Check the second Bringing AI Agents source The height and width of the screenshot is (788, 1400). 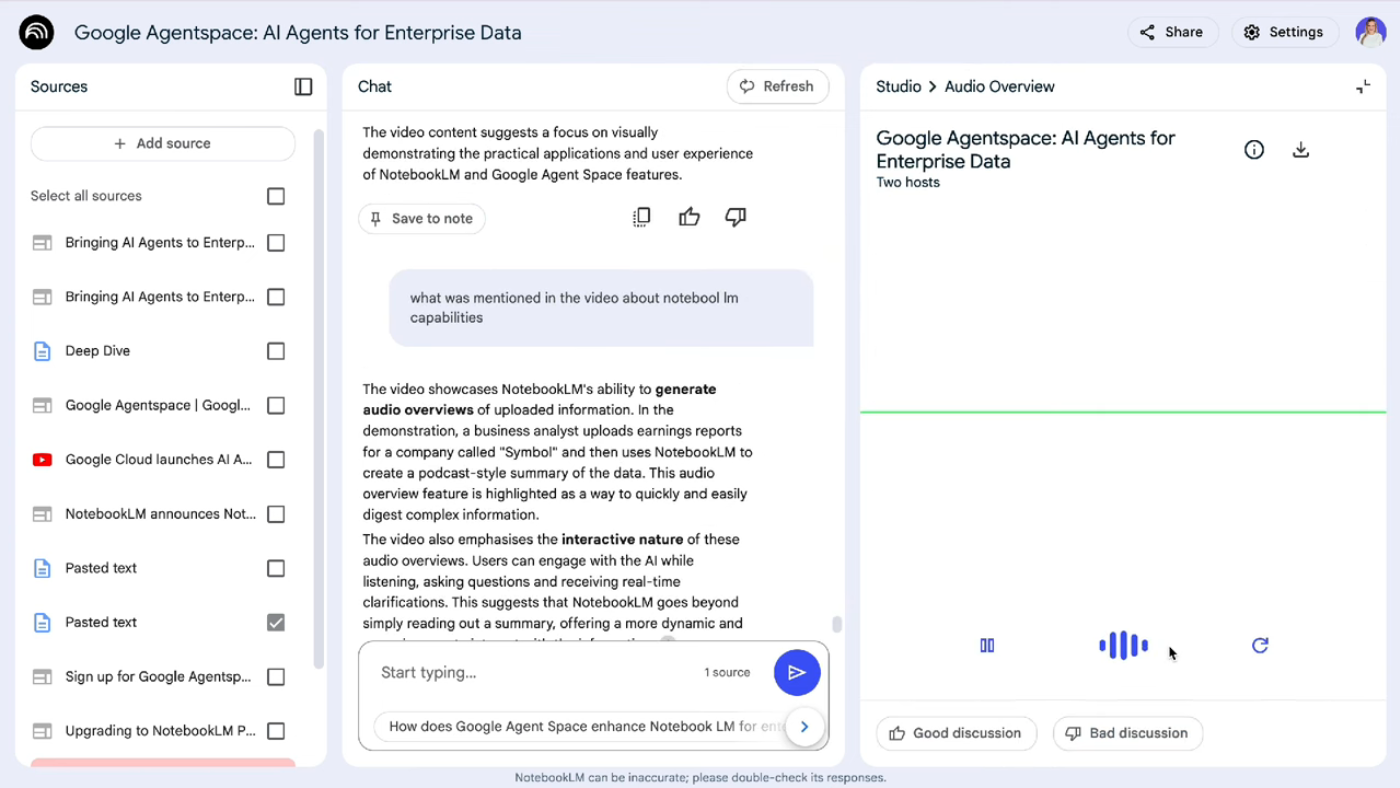point(276,297)
